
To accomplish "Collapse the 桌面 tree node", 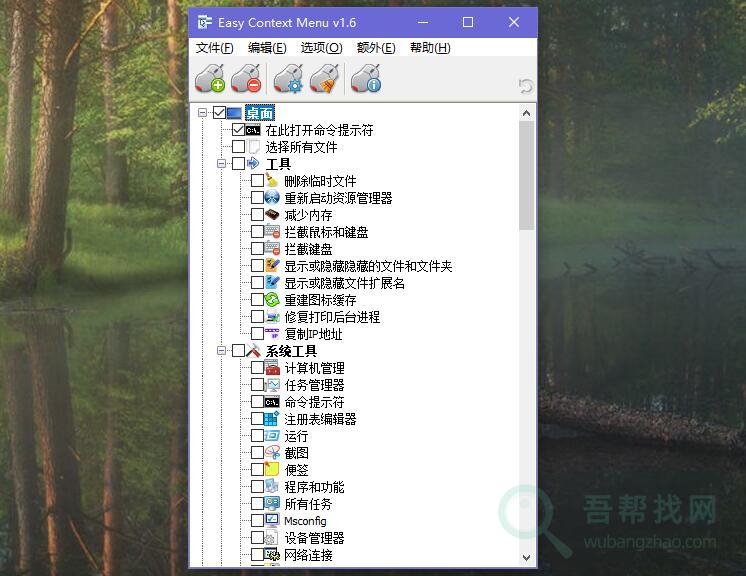I will (203, 113).
